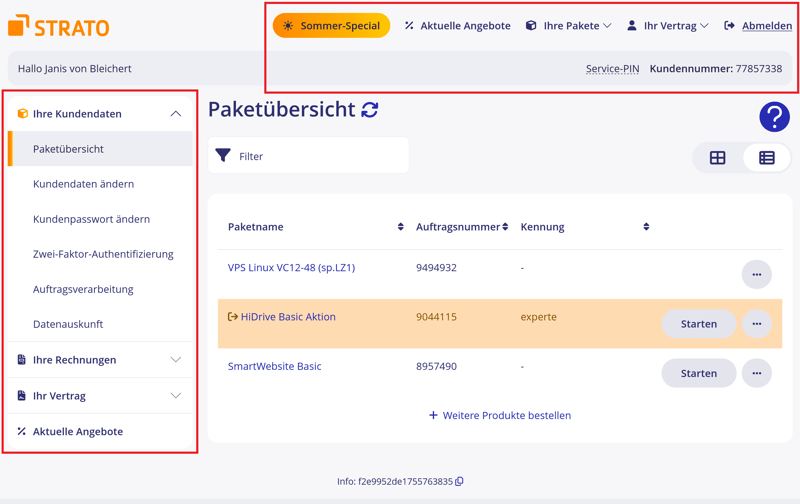Copy the Info ID using copy icon

[460, 482]
